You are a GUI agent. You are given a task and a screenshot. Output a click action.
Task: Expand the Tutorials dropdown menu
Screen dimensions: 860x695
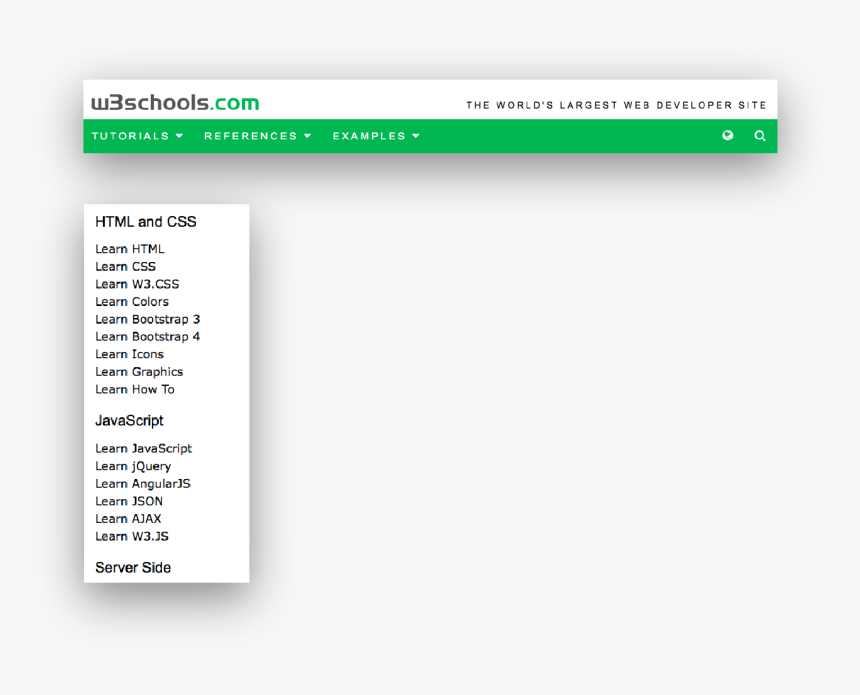click(137, 136)
